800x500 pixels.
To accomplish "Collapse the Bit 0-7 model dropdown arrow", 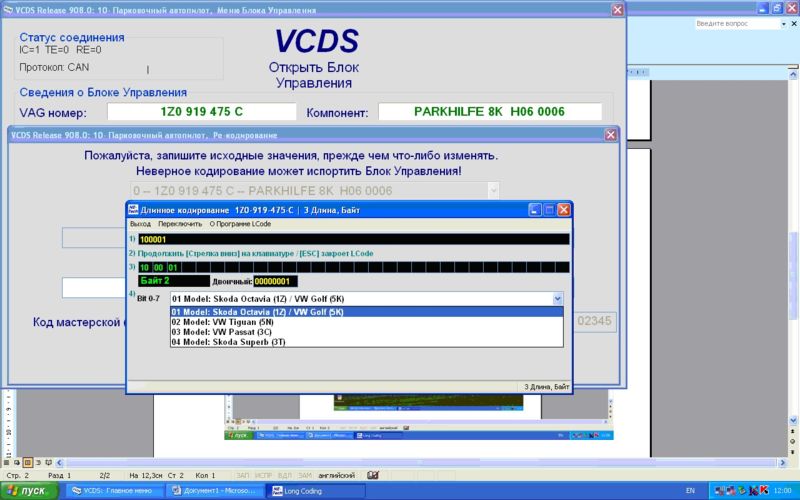I will 558,298.
